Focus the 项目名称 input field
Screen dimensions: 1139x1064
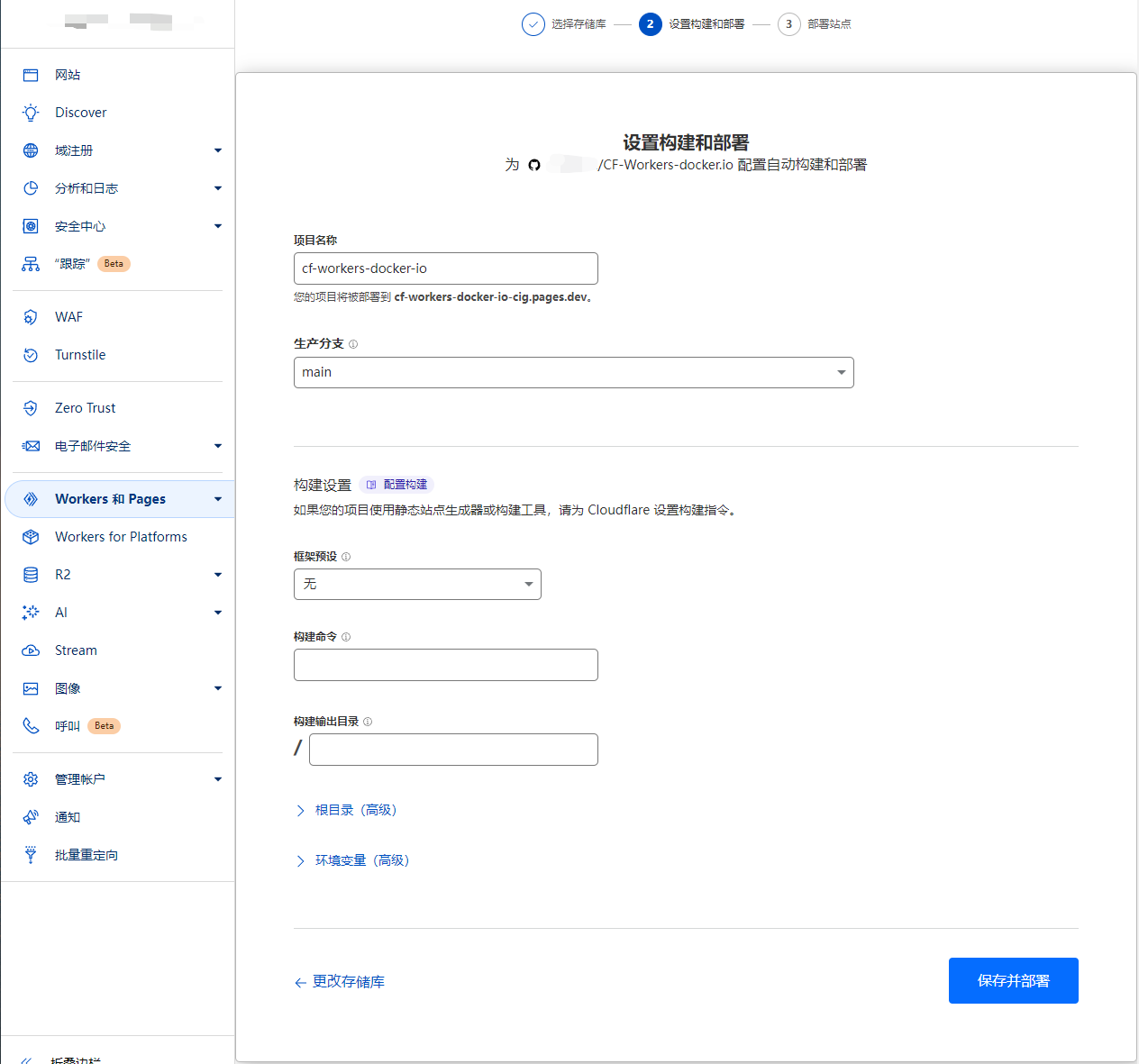[x=446, y=268]
